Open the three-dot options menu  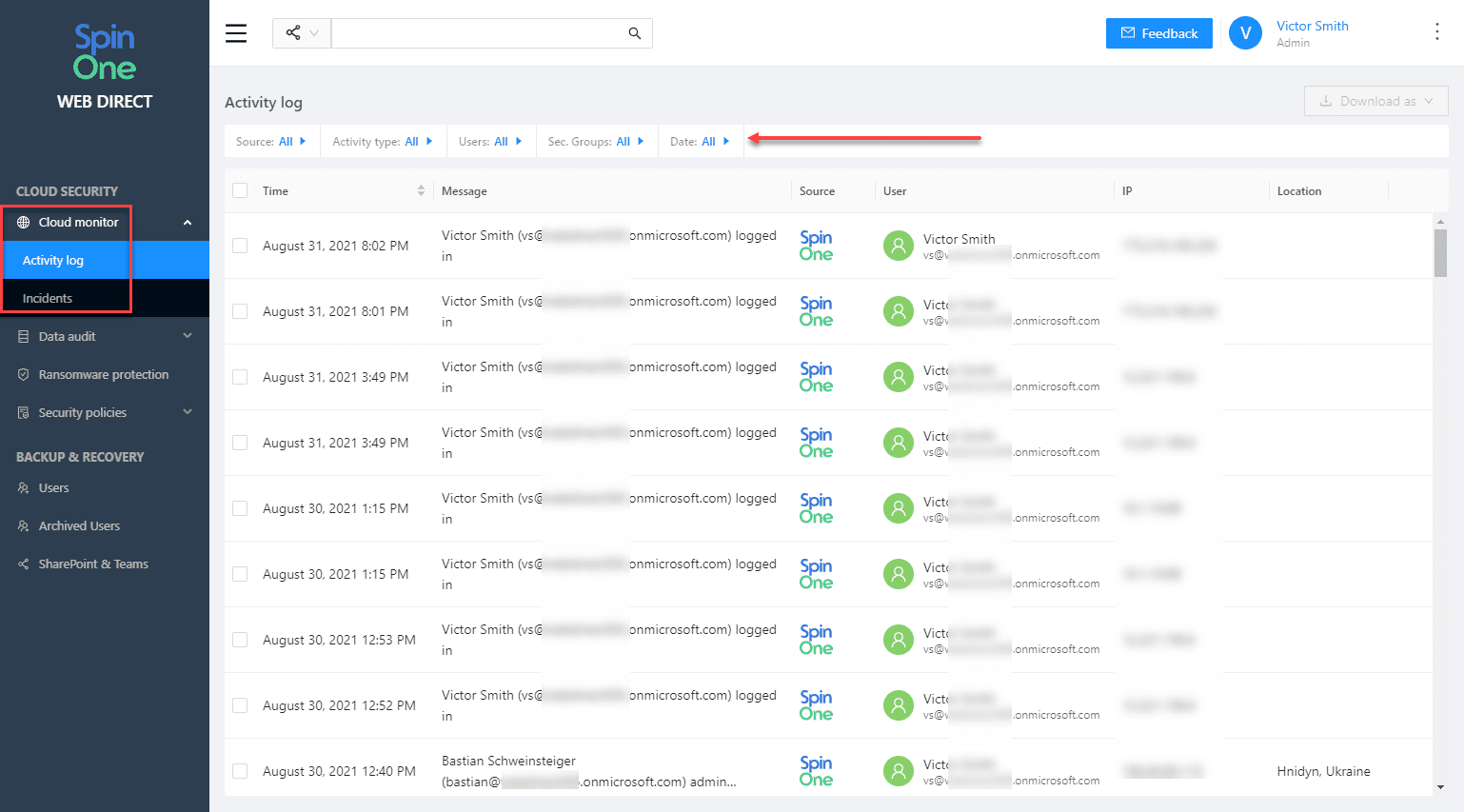pos(1436,32)
